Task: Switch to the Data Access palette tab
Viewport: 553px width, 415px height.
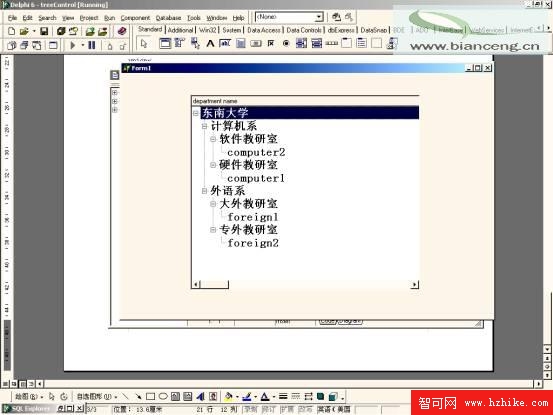Action: click(x=264, y=30)
